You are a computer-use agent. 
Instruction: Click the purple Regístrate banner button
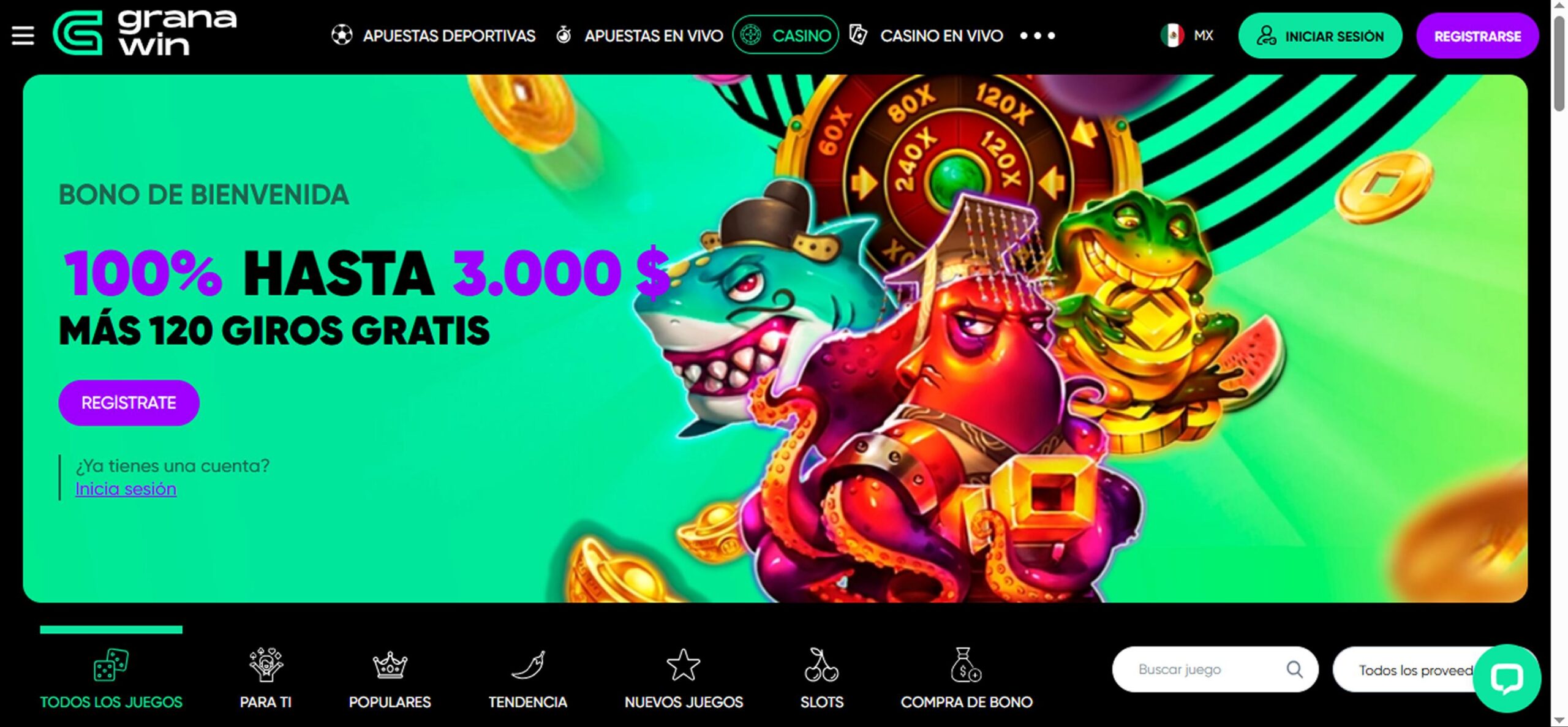(x=129, y=403)
